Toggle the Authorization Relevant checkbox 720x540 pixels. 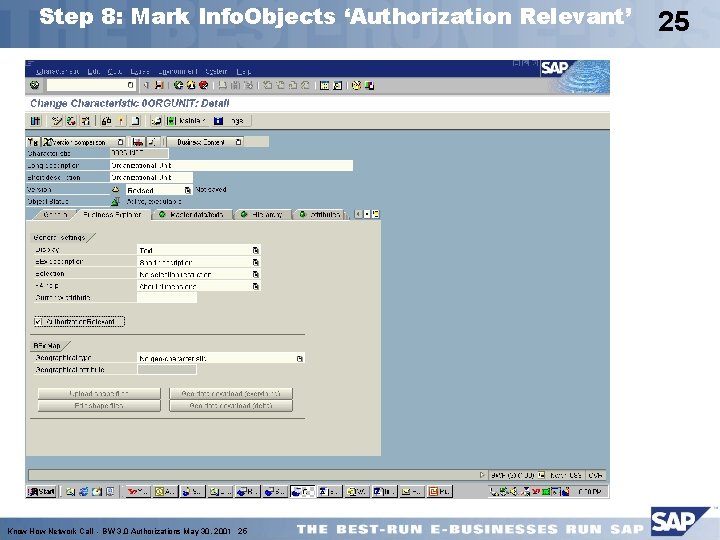[38, 322]
